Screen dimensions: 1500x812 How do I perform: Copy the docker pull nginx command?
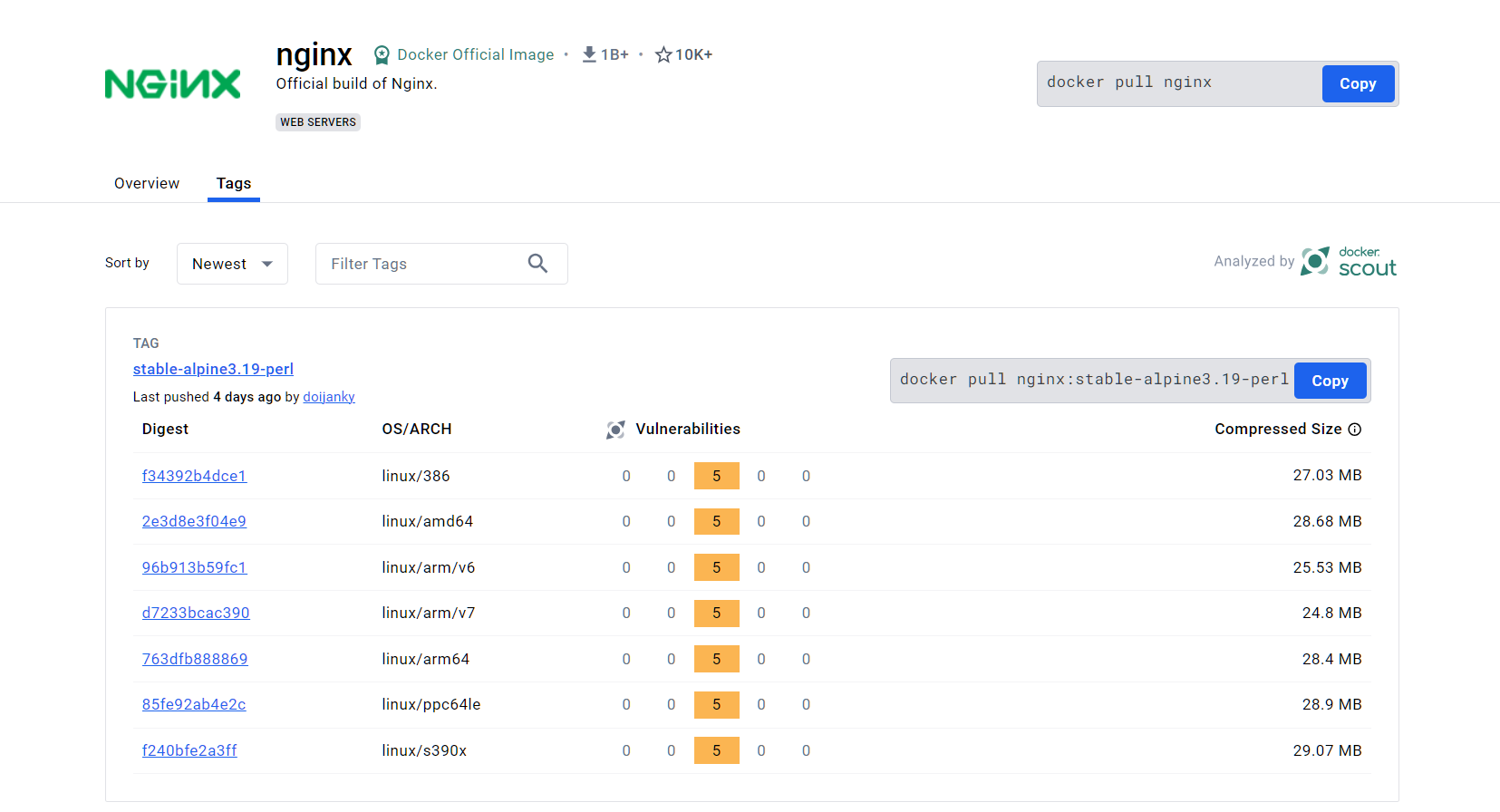1357,84
